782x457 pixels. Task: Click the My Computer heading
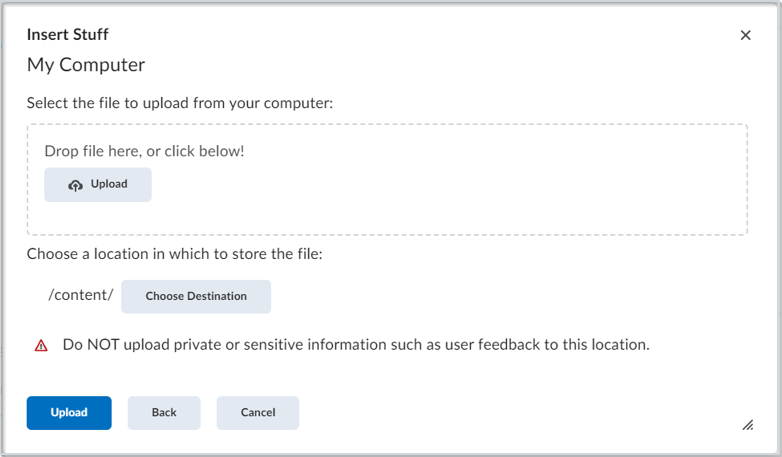click(x=86, y=65)
